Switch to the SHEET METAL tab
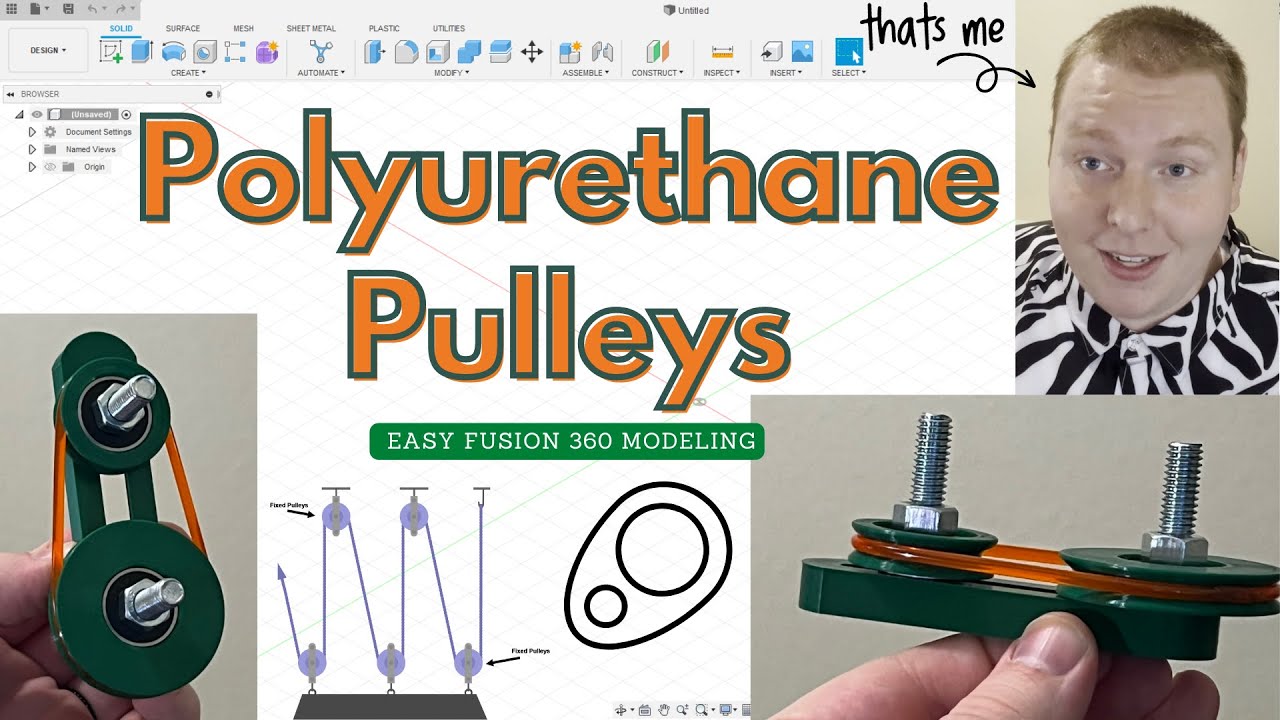This screenshot has width=1280, height=720. (311, 28)
